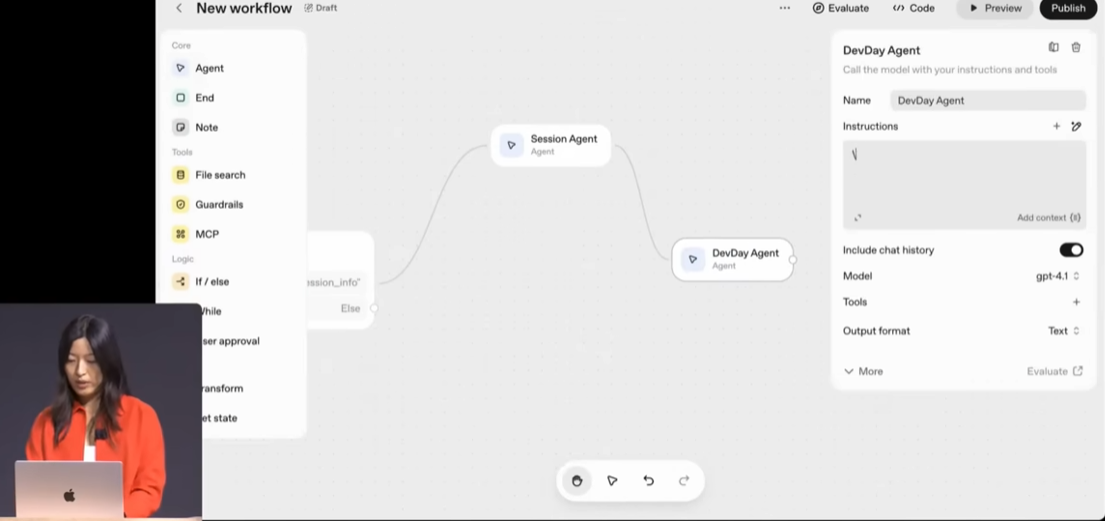This screenshot has width=1105, height=521.
Task: Toggle Include chat history switch
Action: click(1070, 250)
